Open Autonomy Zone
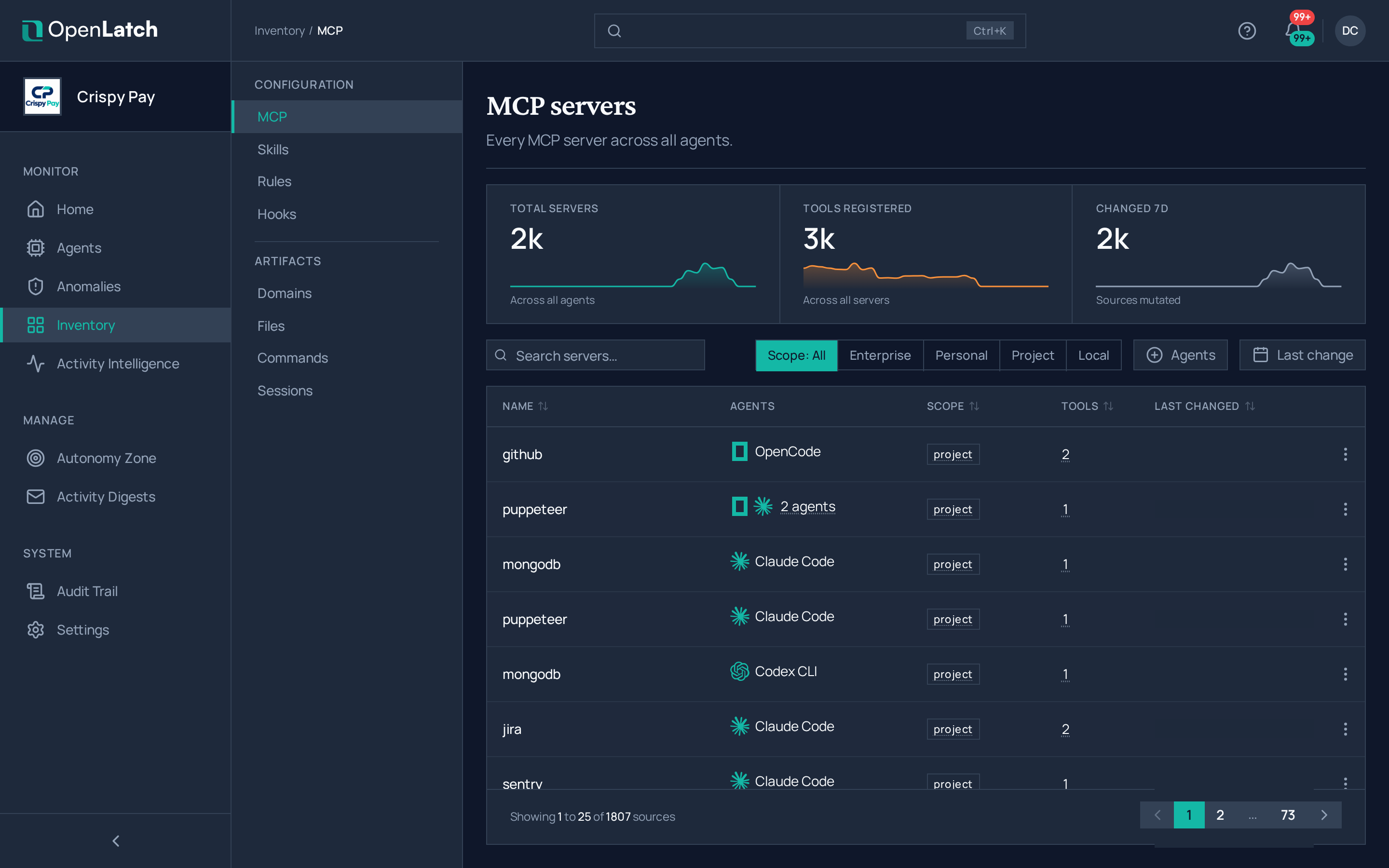The height and width of the screenshot is (868, 1389). point(115,458)
